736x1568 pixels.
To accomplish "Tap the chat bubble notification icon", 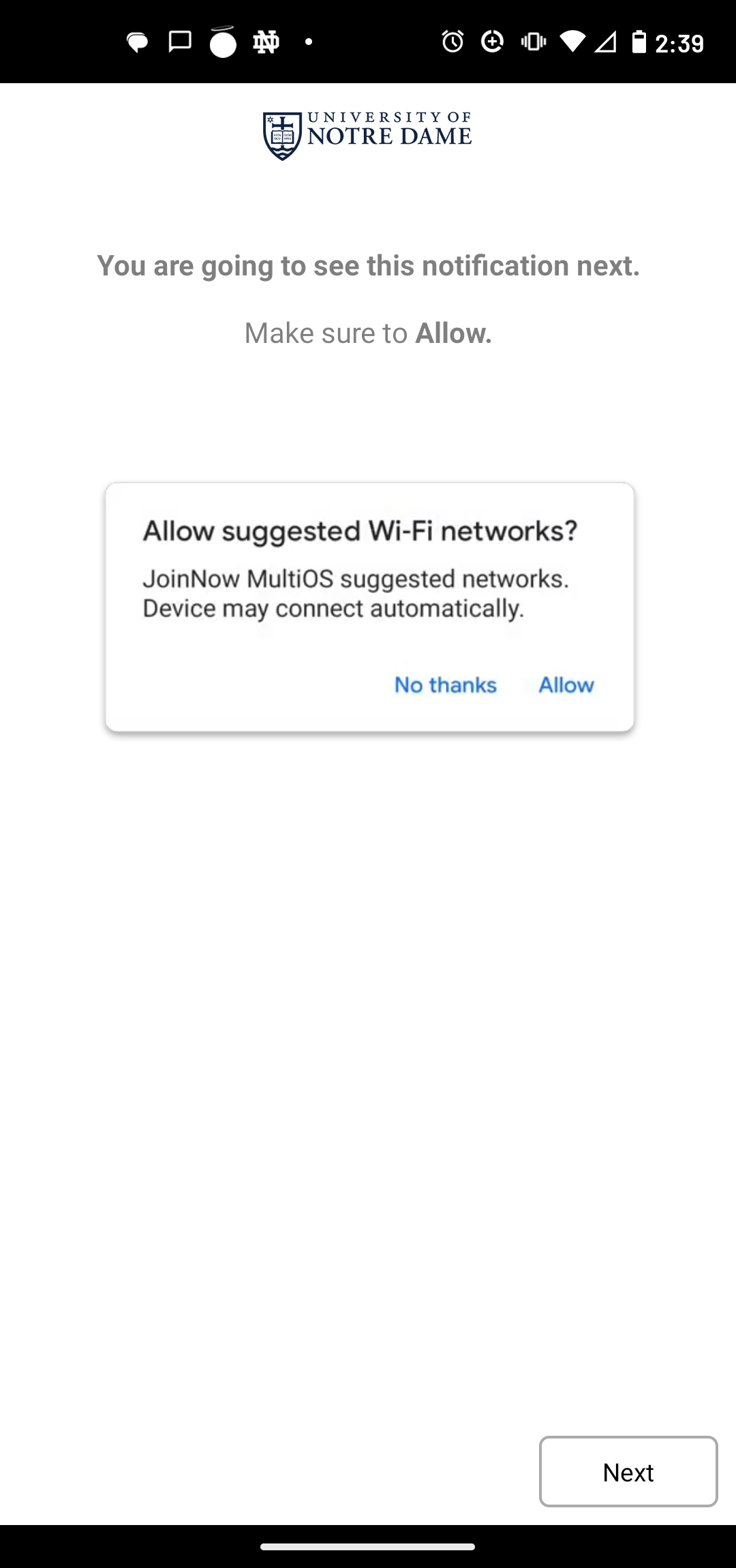I will pyautogui.click(x=138, y=43).
